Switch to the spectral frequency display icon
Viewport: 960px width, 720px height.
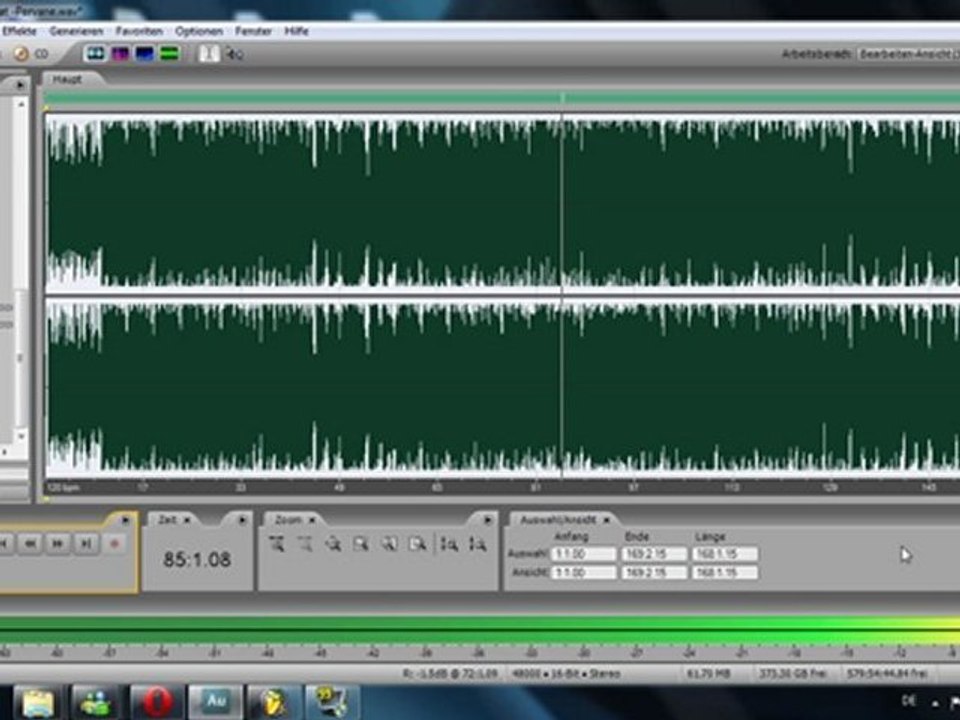[x=120, y=53]
